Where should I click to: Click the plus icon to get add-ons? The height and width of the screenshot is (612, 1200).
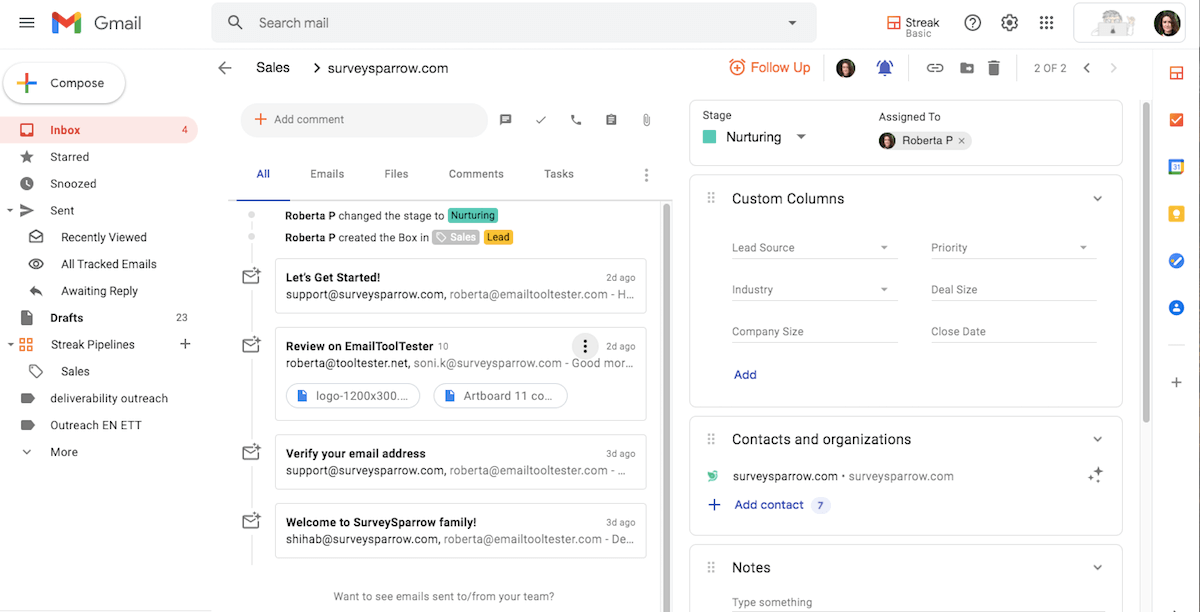coord(1176,383)
